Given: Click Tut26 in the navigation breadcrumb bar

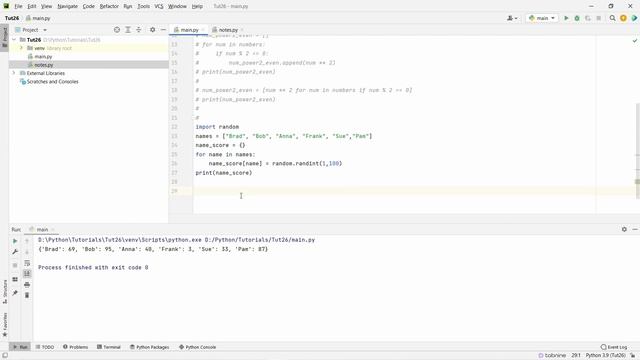Looking at the screenshot, I should point(12,18).
